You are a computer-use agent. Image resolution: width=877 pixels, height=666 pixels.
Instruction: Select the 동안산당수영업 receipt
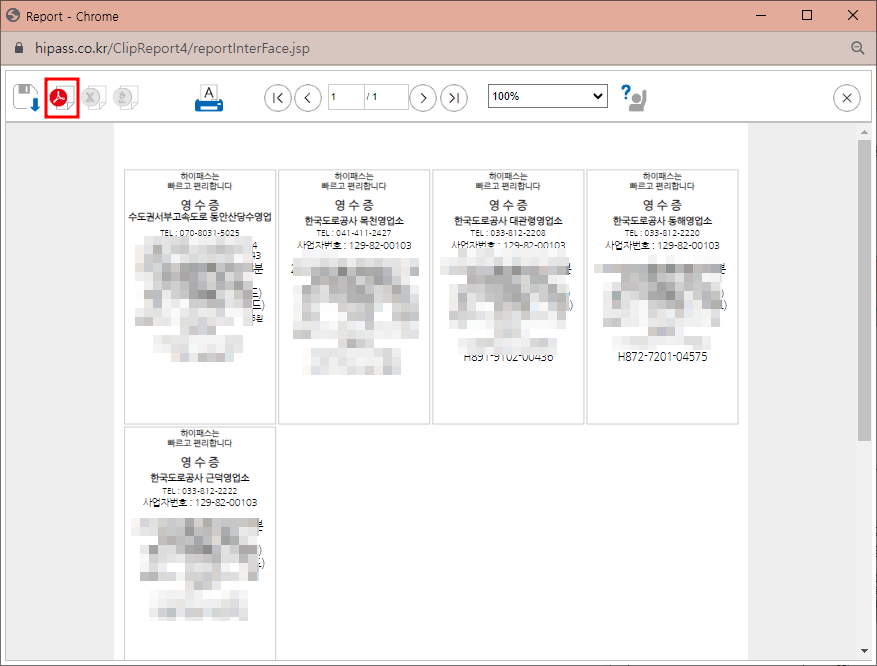[200, 297]
